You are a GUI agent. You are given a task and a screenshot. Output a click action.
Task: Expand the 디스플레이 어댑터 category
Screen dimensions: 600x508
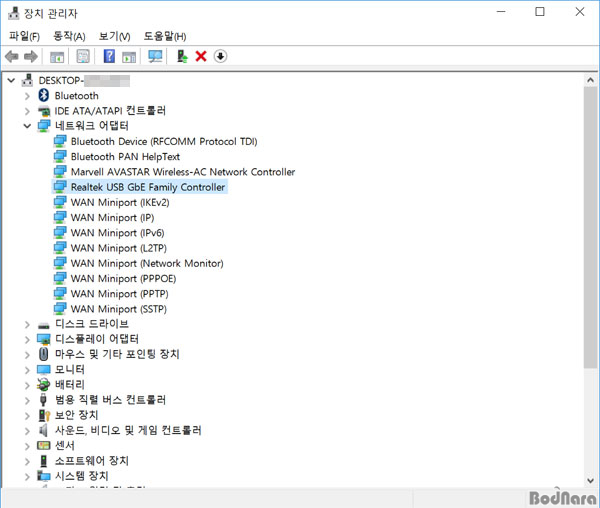pos(27,340)
